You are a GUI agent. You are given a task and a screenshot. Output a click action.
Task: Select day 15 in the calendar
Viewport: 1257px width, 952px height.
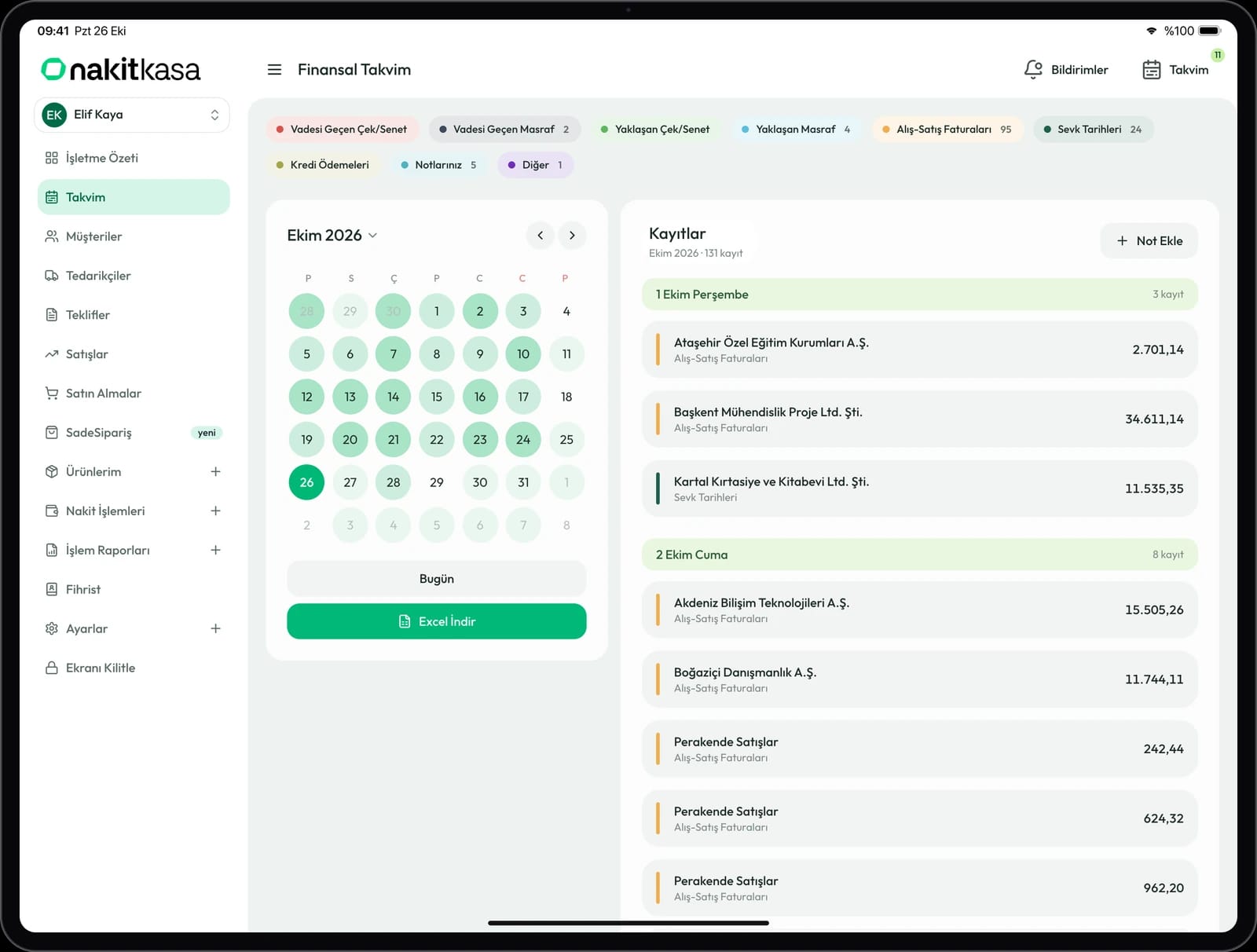coord(437,397)
